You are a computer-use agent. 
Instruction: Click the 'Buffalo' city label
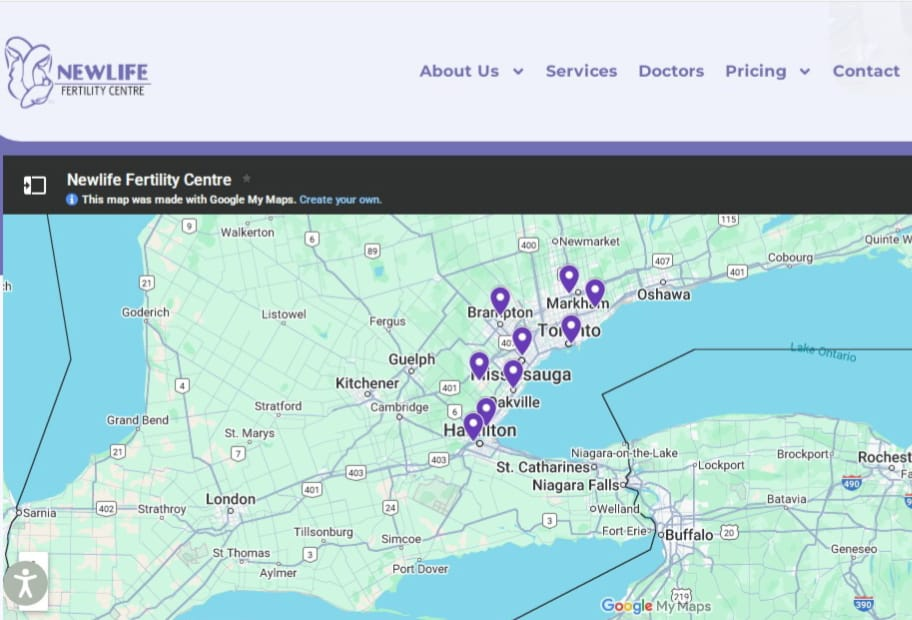tap(689, 535)
